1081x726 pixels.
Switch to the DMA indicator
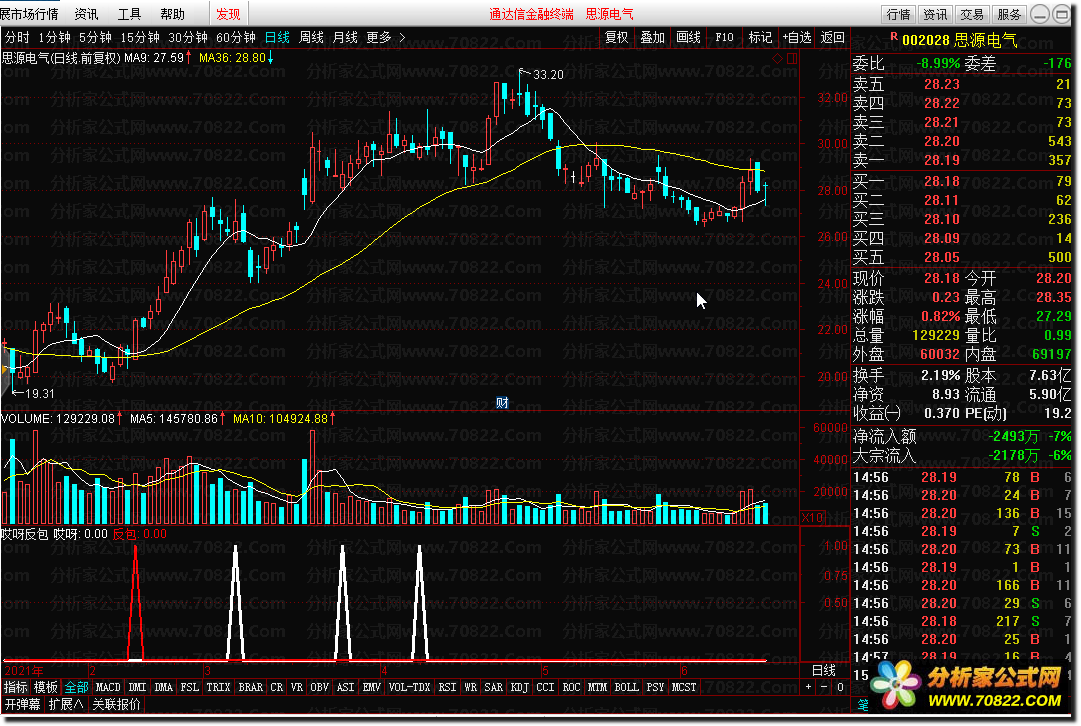point(163,687)
